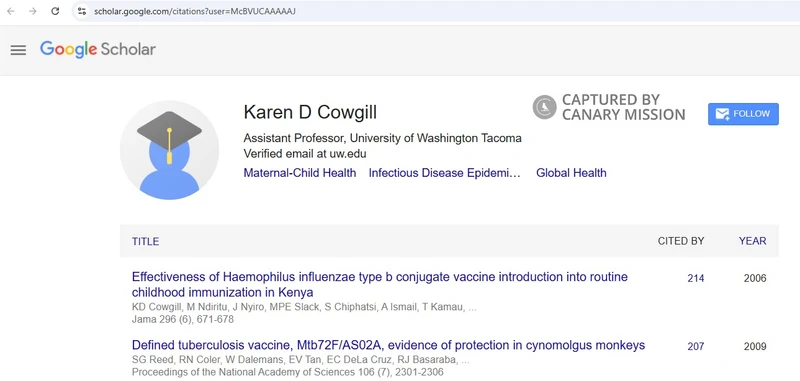Select the year 2006 cell
This screenshot has height=381, width=800.
pos(755,278)
